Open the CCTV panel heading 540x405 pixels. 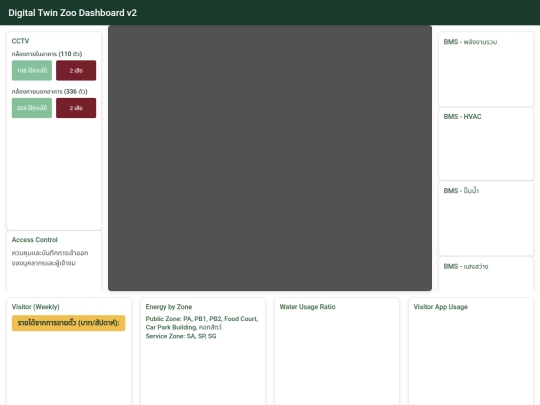point(20,41)
